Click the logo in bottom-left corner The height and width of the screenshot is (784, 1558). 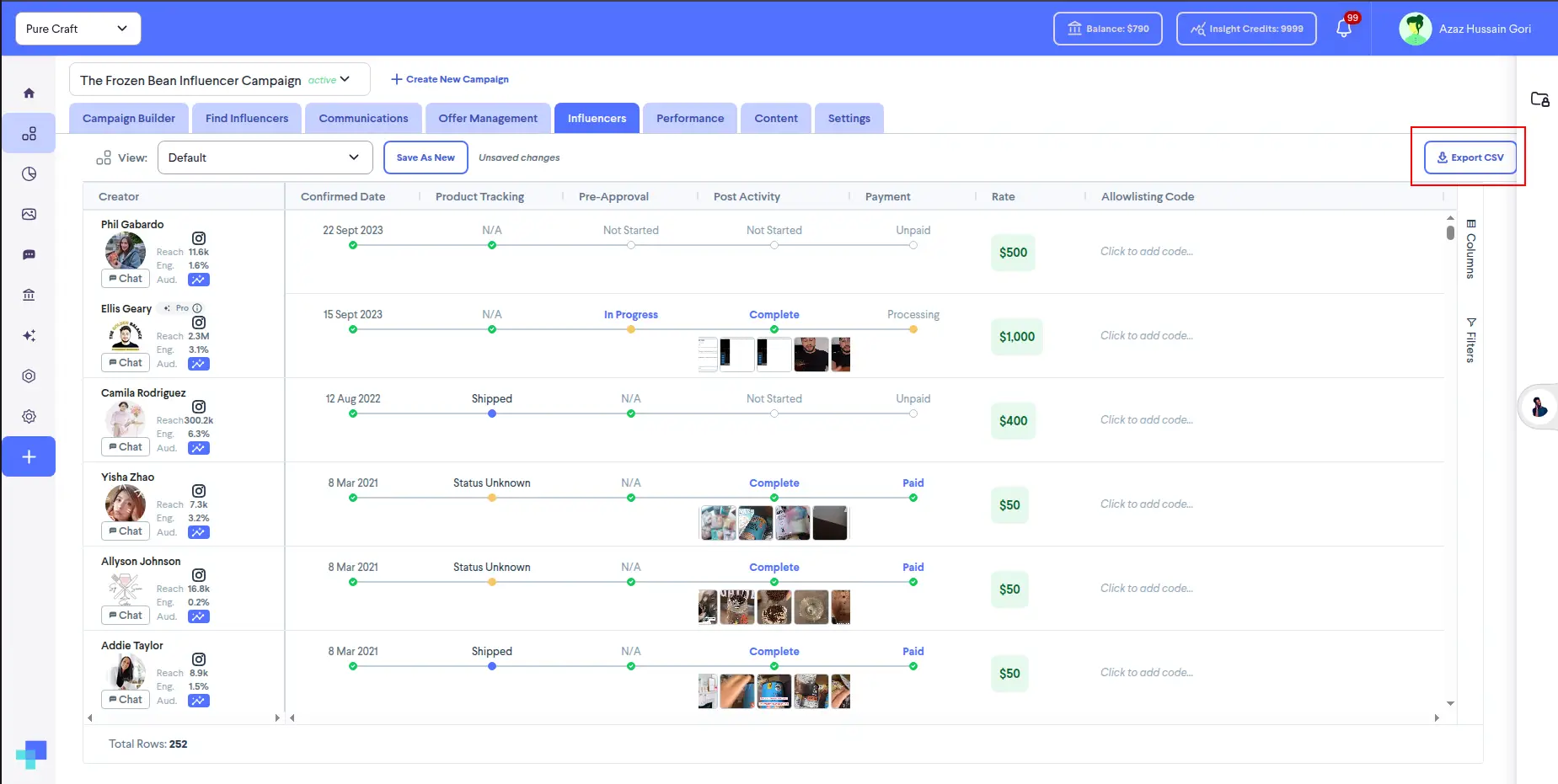pos(31,754)
